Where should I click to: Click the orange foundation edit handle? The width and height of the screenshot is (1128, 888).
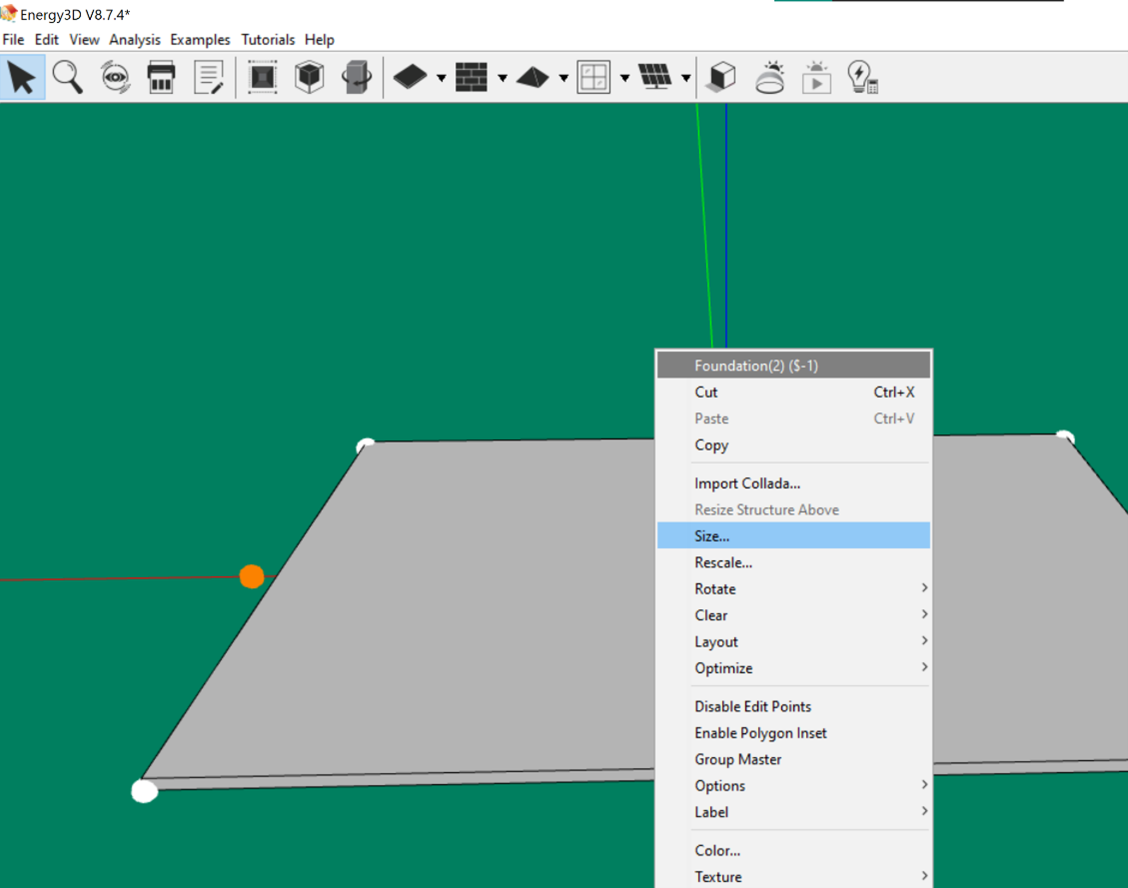(252, 576)
